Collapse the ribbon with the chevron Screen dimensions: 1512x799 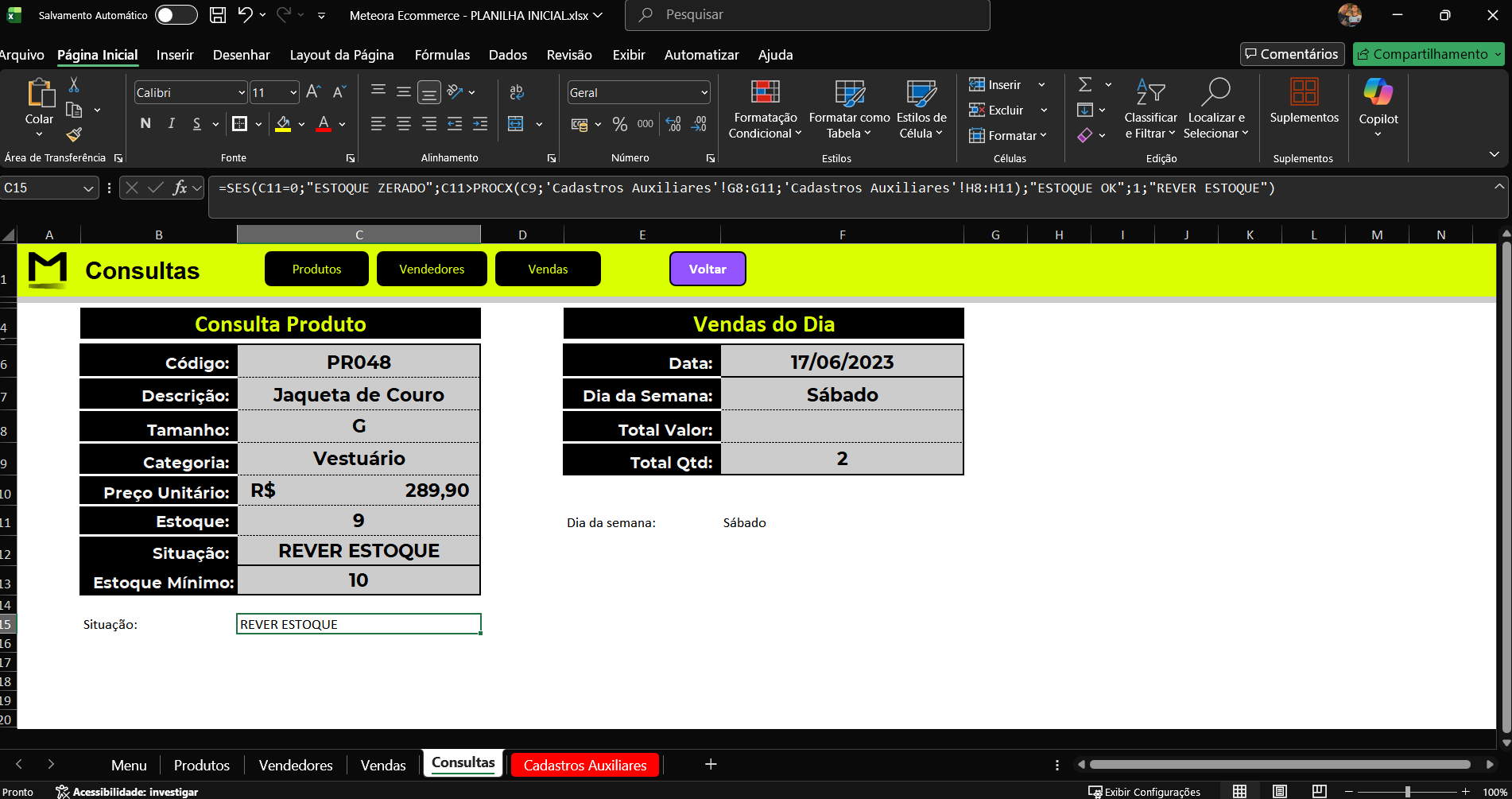[x=1495, y=154]
